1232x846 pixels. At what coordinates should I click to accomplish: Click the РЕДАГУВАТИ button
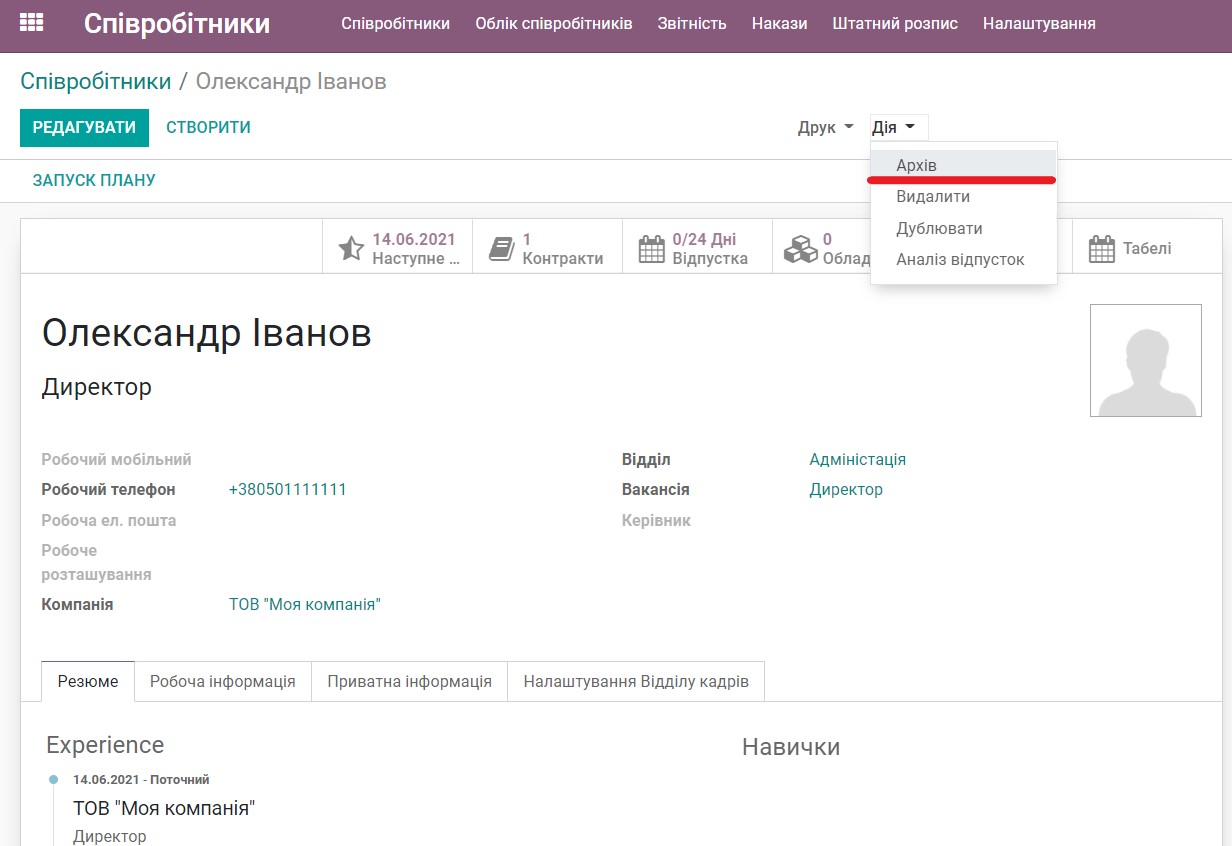point(84,127)
